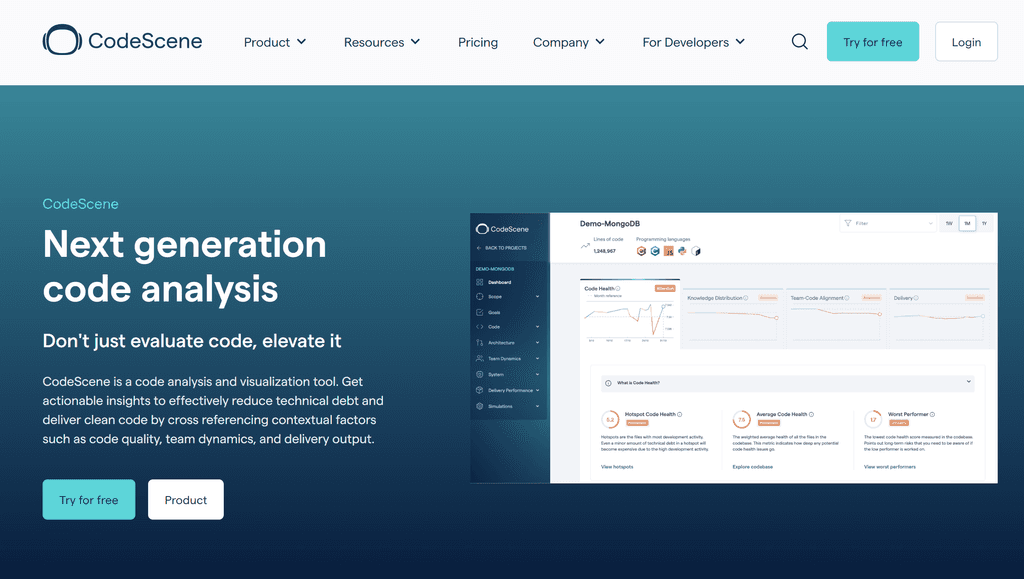Switch the time range to 1Y
1024x579 pixels.
point(984,223)
